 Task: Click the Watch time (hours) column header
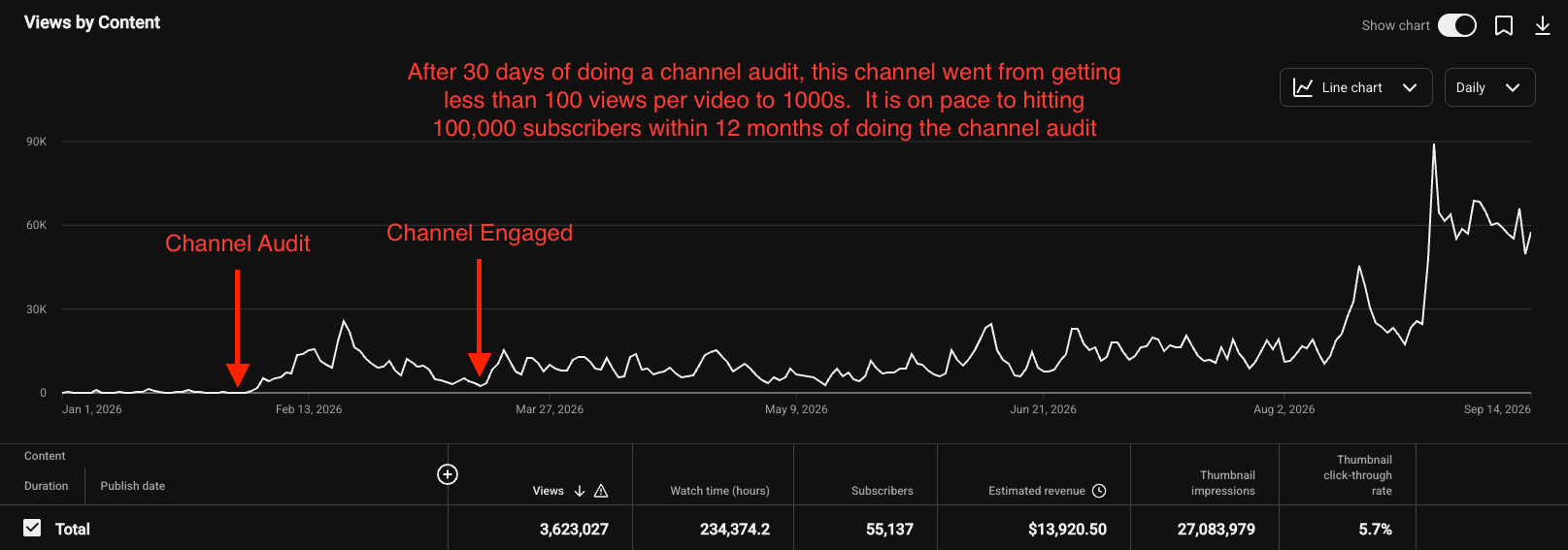tap(719, 491)
